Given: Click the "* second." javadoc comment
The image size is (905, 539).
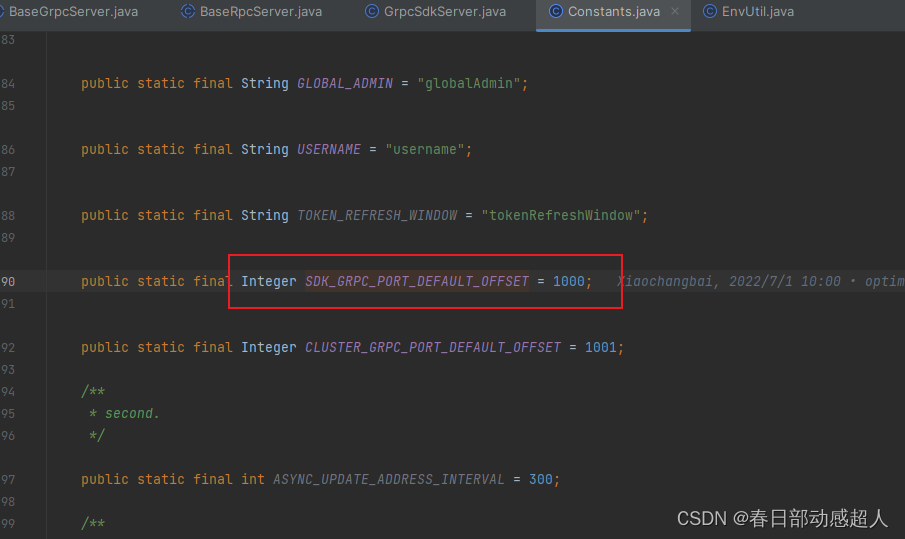Looking at the screenshot, I should point(124,413).
